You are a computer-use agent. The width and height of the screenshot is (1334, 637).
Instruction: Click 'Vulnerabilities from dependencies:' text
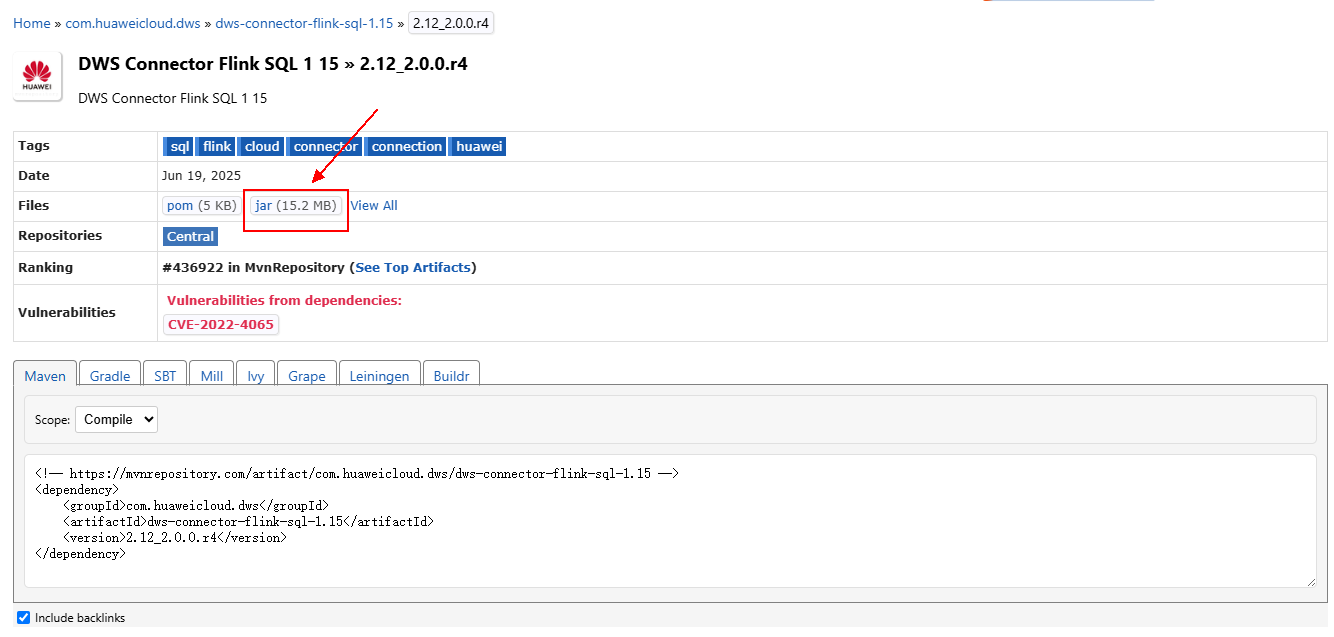[284, 300]
